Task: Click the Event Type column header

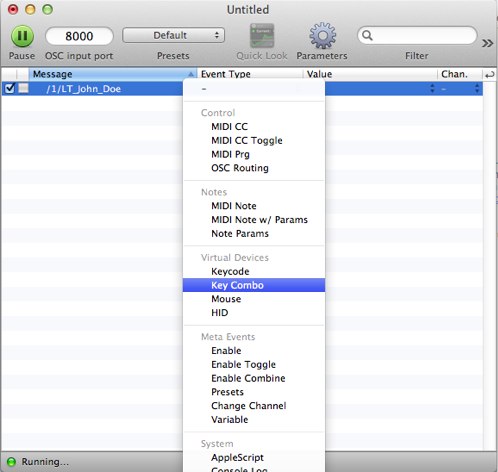Action: click(x=250, y=74)
